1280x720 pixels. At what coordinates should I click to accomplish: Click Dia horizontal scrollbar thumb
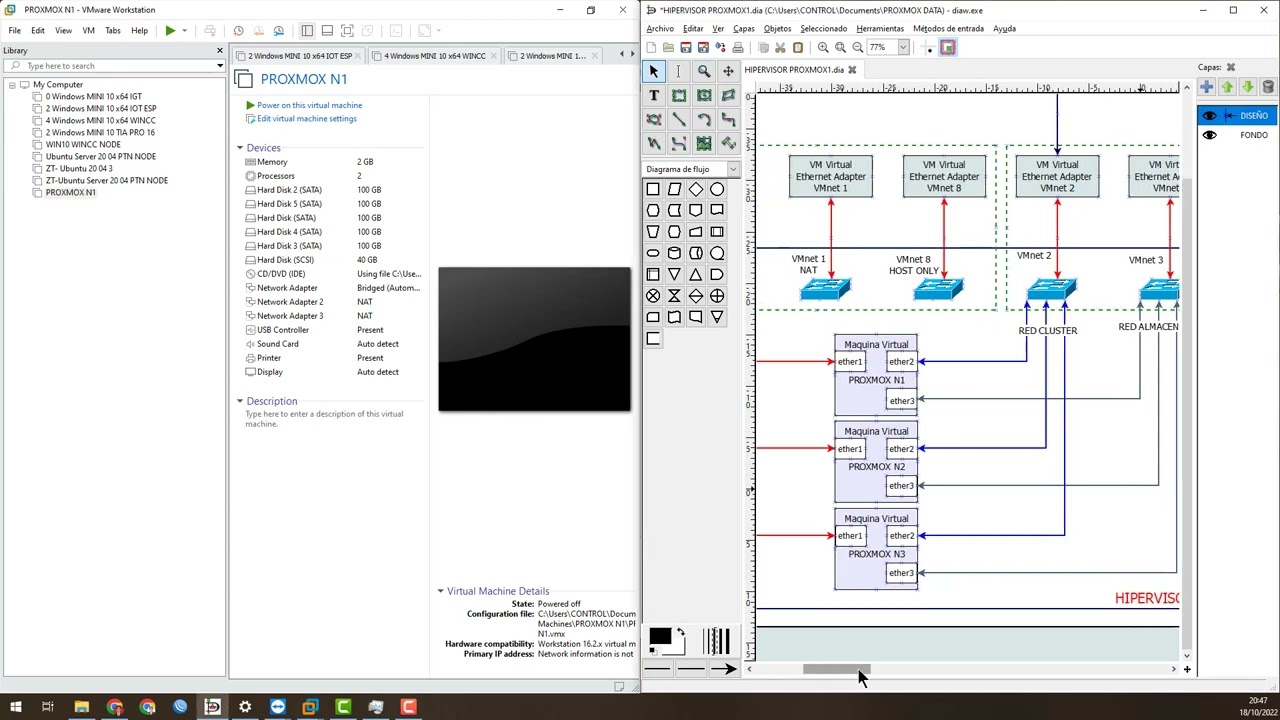pyautogui.click(x=836, y=669)
